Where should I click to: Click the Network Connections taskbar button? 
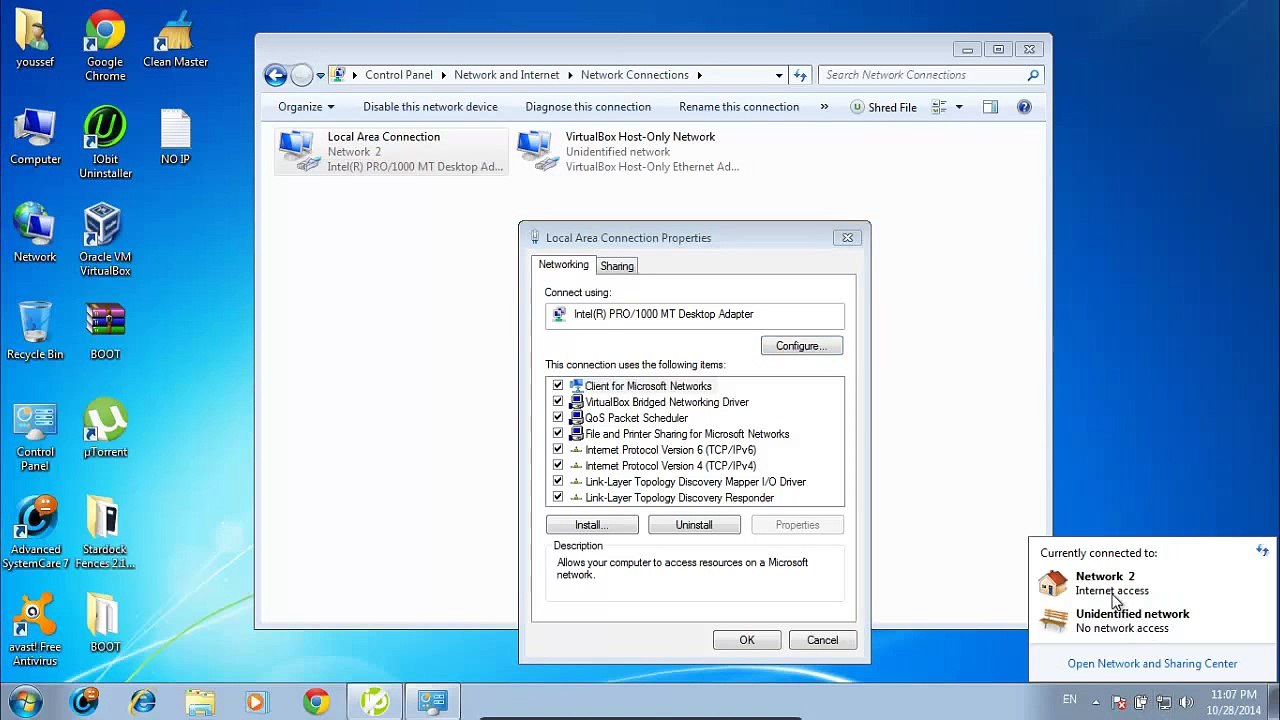point(432,701)
